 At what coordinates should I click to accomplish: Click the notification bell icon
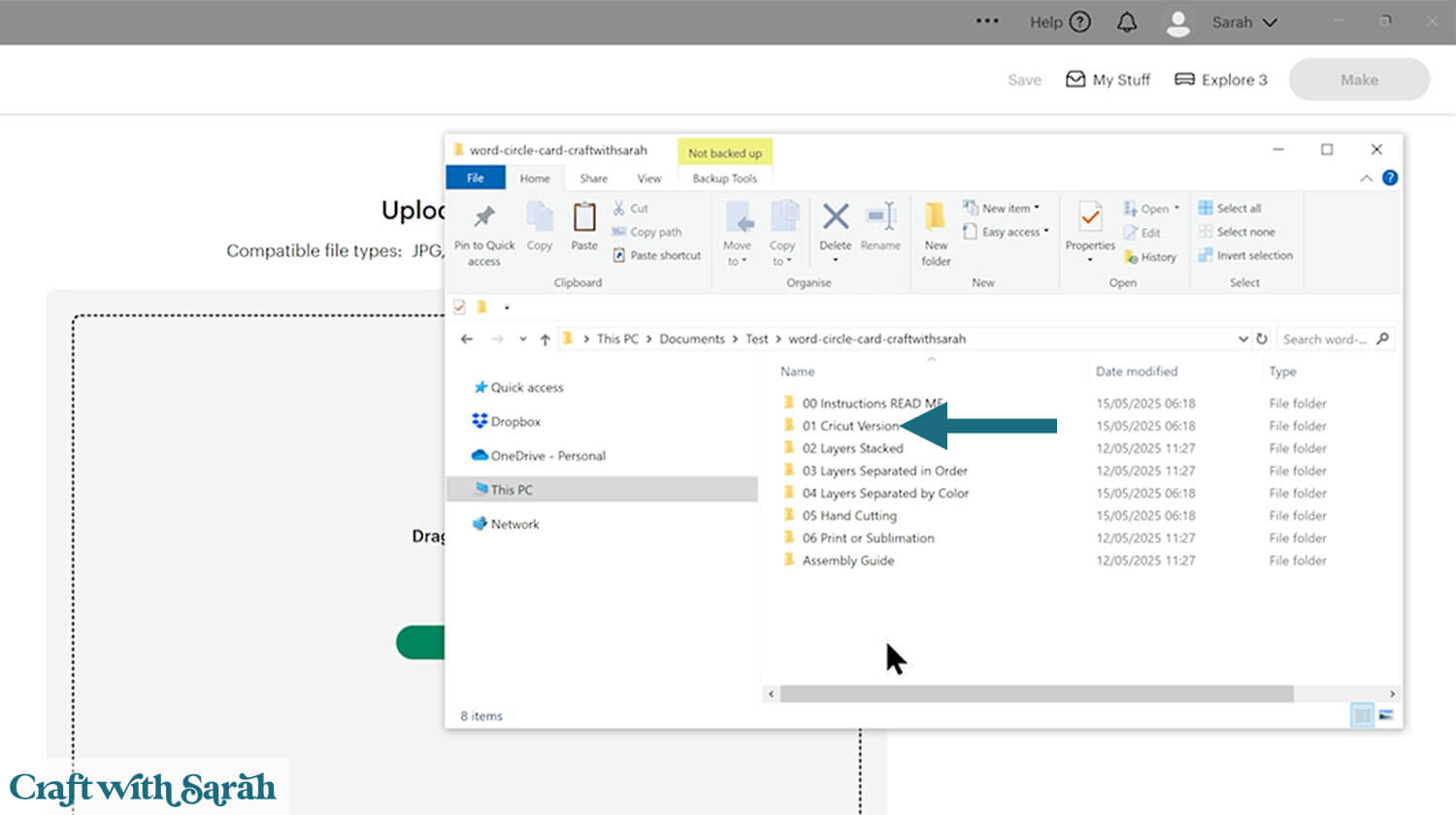(1127, 22)
